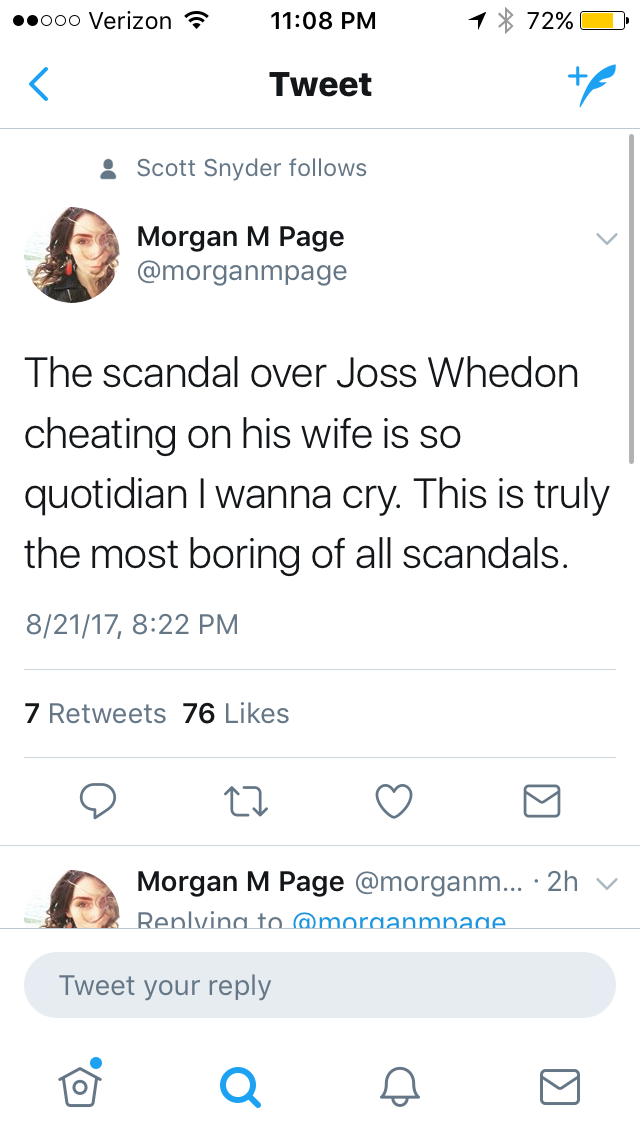Tap the back arrow icon
Screen dimensions: 640x1136
coord(39,84)
